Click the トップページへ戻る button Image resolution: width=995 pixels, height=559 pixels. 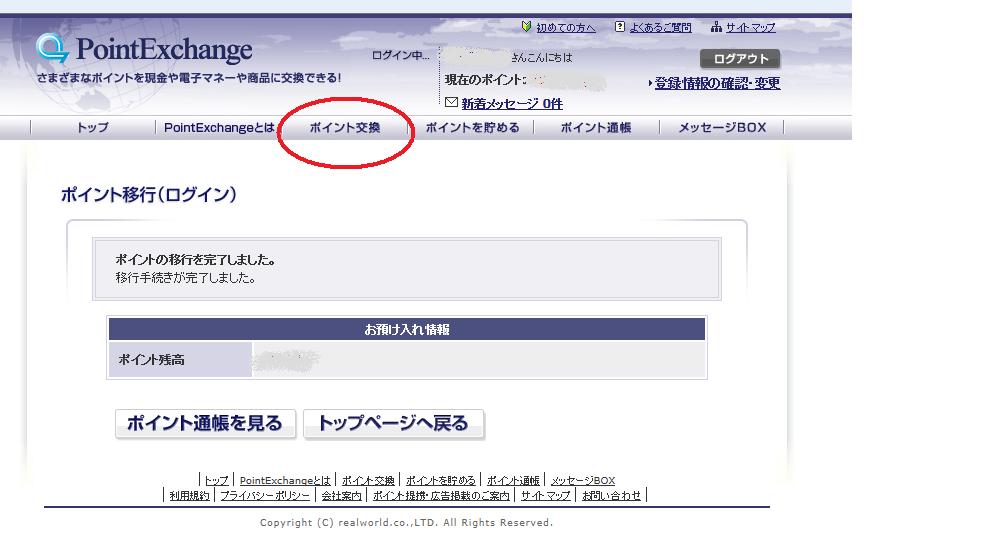393,424
